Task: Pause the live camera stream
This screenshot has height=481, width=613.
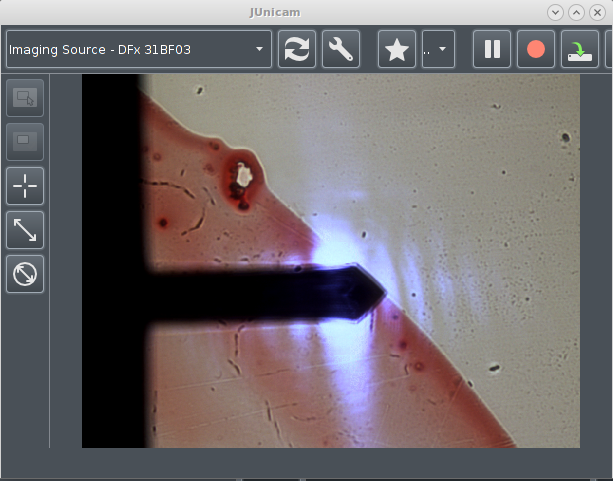Action: click(x=492, y=49)
